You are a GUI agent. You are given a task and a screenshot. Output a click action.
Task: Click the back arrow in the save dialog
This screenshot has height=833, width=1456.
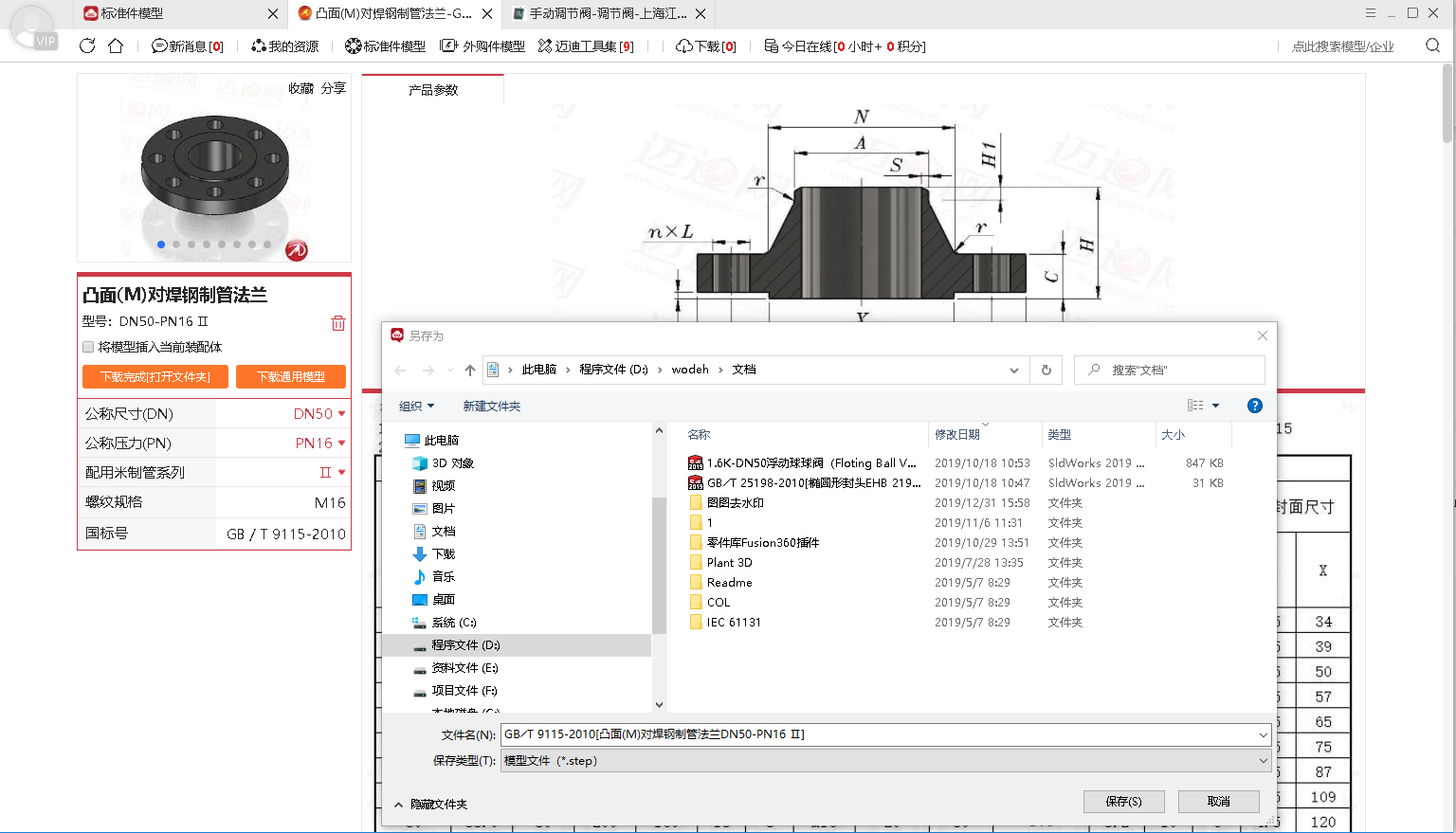400,370
